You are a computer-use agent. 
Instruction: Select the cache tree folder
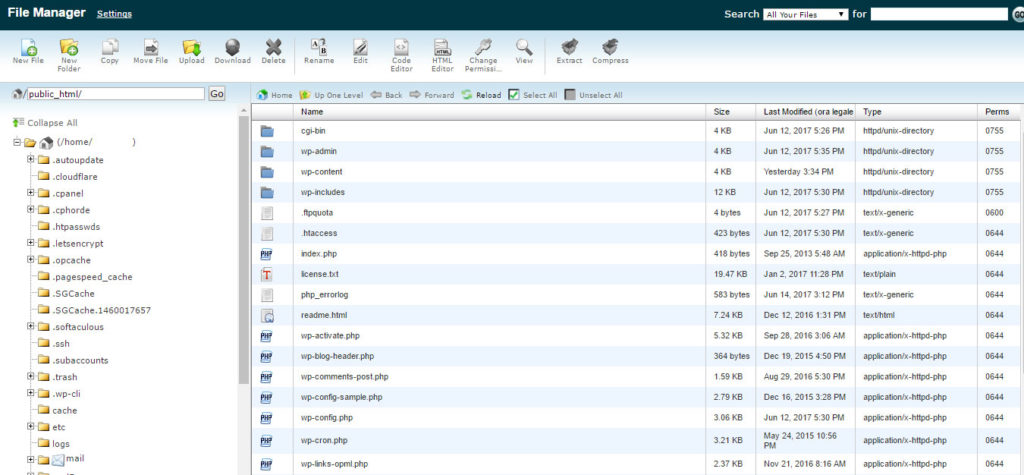point(65,410)
